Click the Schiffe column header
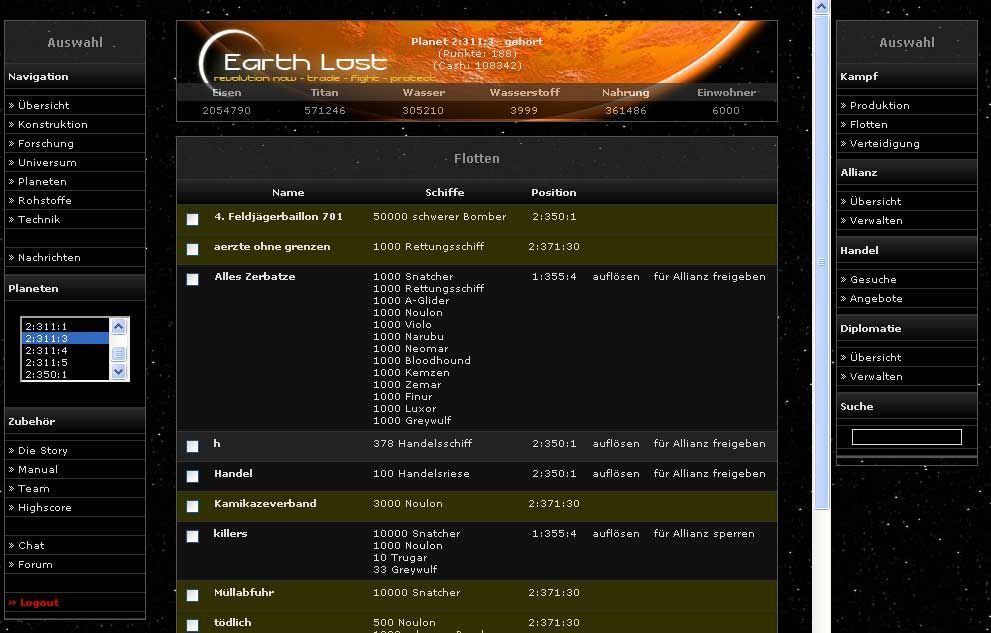 pos(445,193)
